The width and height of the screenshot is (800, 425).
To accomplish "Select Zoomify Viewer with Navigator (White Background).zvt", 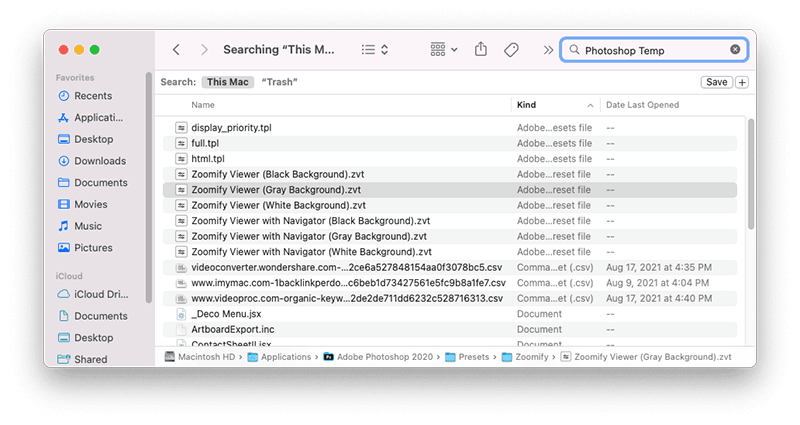I will tap(450, 252).
